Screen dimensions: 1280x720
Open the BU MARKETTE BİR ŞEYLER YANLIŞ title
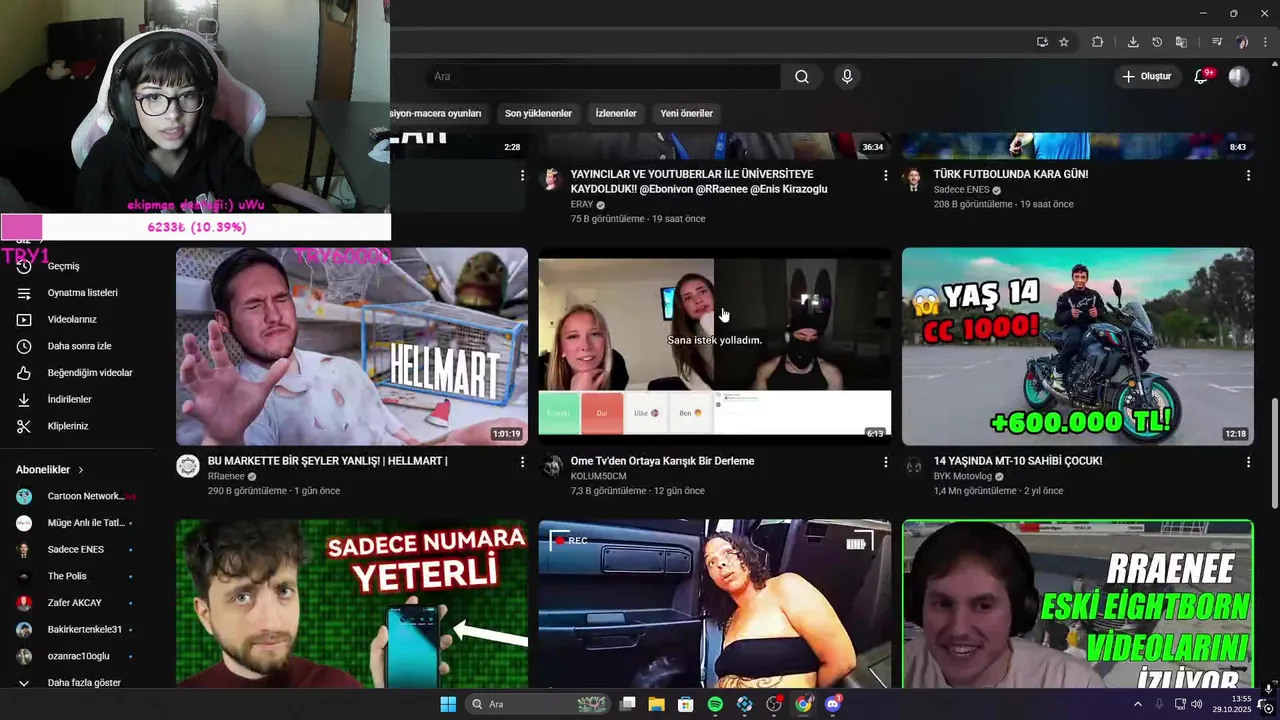pos(327,461)
